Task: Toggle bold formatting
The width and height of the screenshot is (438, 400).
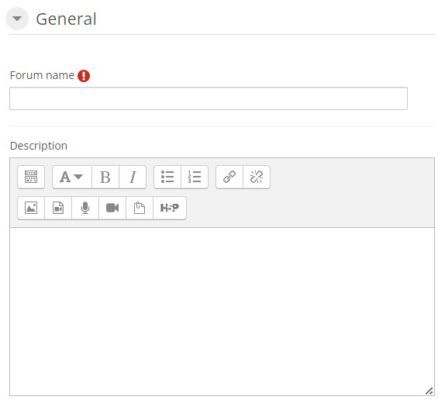Action: coord(105,177)
